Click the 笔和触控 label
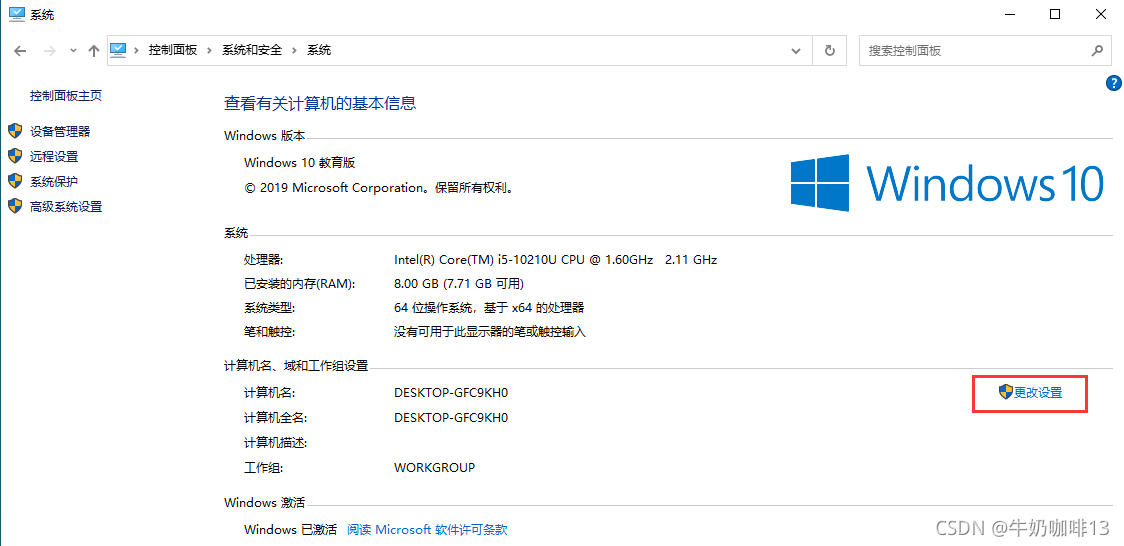The image size is (1124, 546). [269, 332]
